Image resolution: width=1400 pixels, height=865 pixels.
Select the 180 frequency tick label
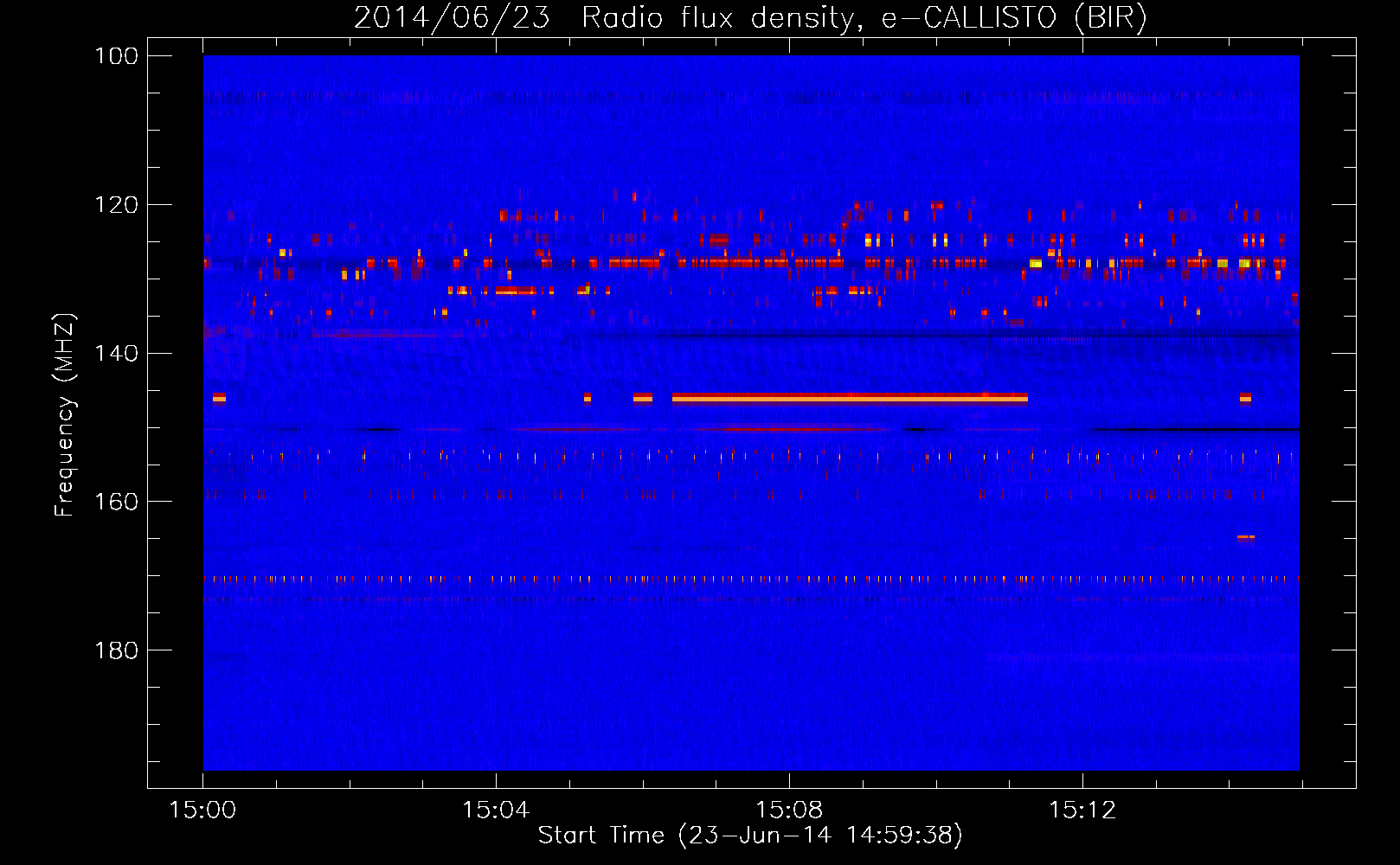[x=116, y=650]
